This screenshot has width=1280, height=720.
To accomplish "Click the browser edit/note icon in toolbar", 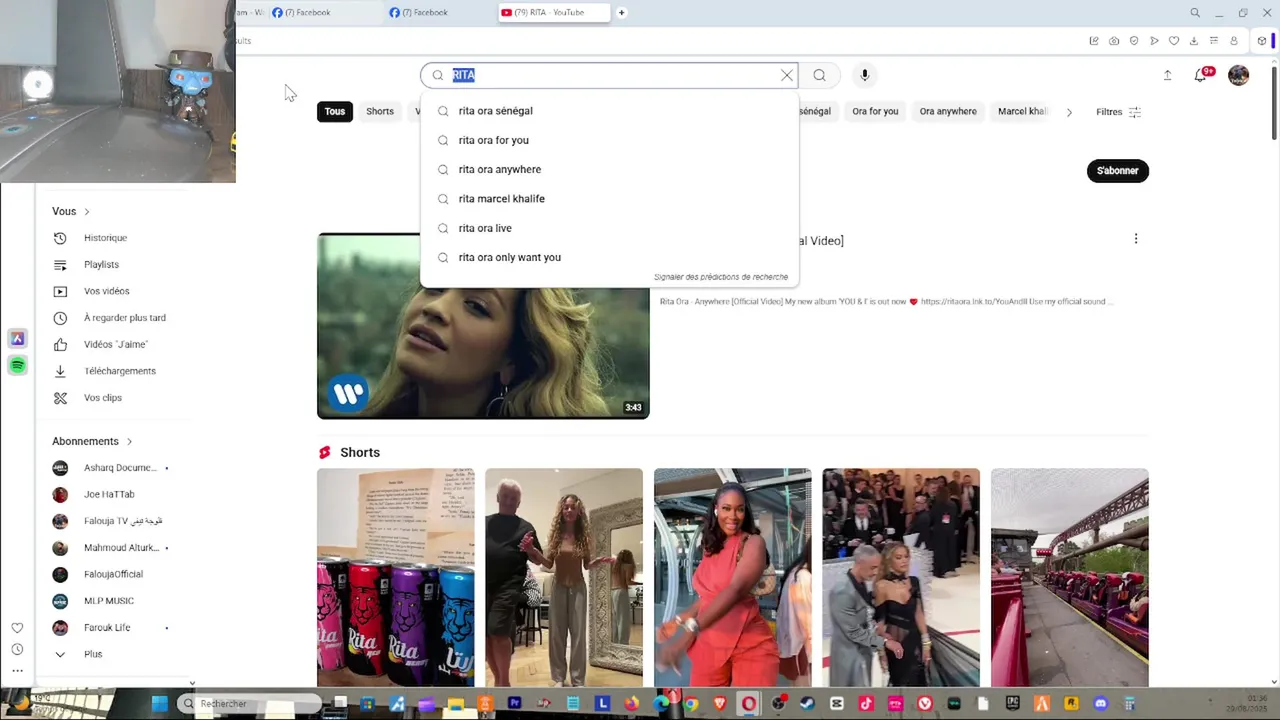I will (x=1094, y=41).
